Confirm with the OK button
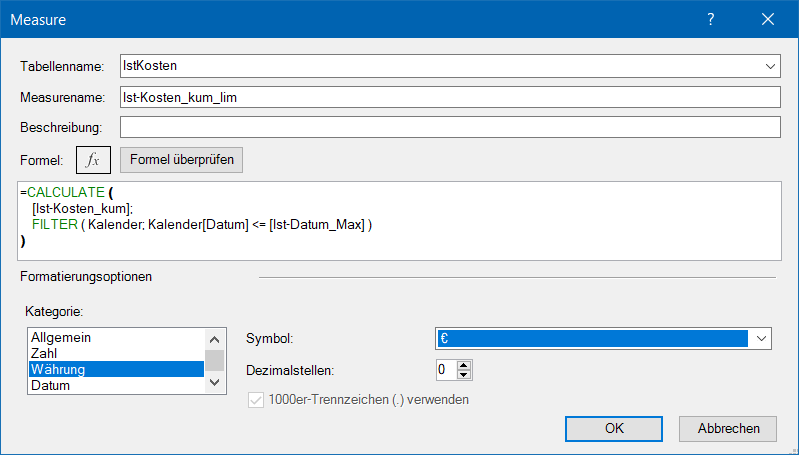The image size is (799, 455). (x=614, y=428)
